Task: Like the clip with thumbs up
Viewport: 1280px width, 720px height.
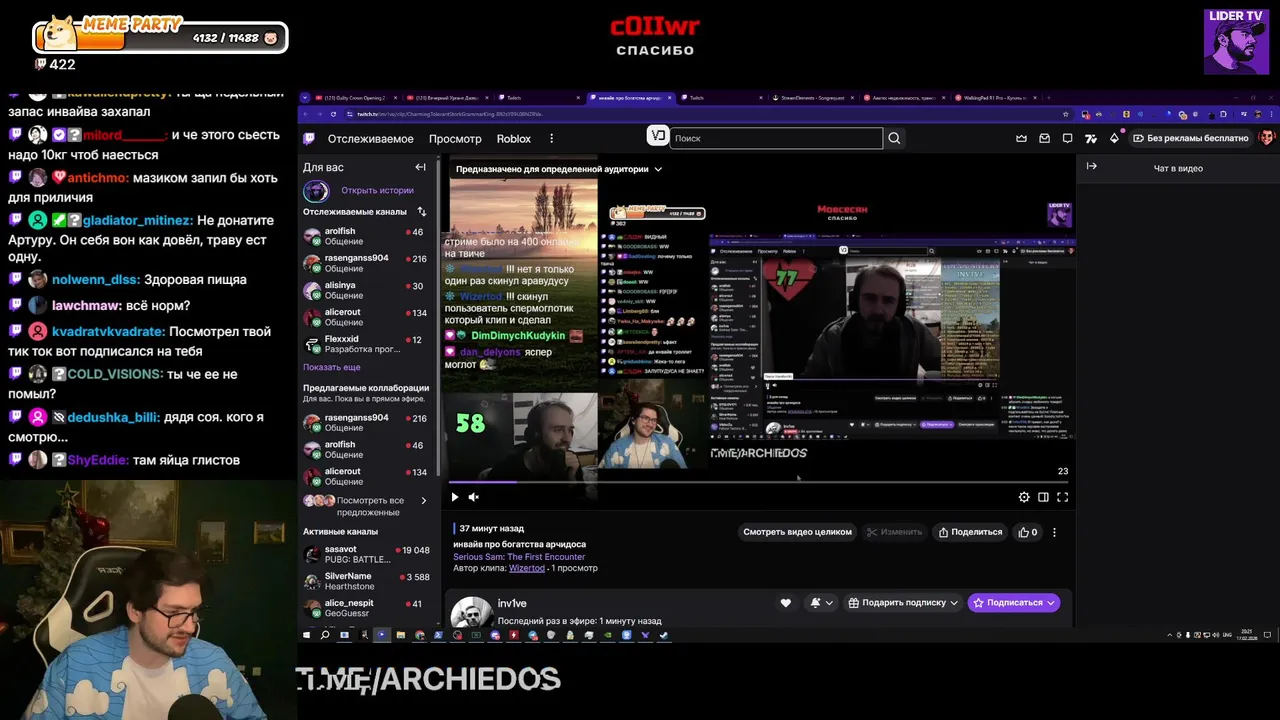Action: [x=1027, y=532]
